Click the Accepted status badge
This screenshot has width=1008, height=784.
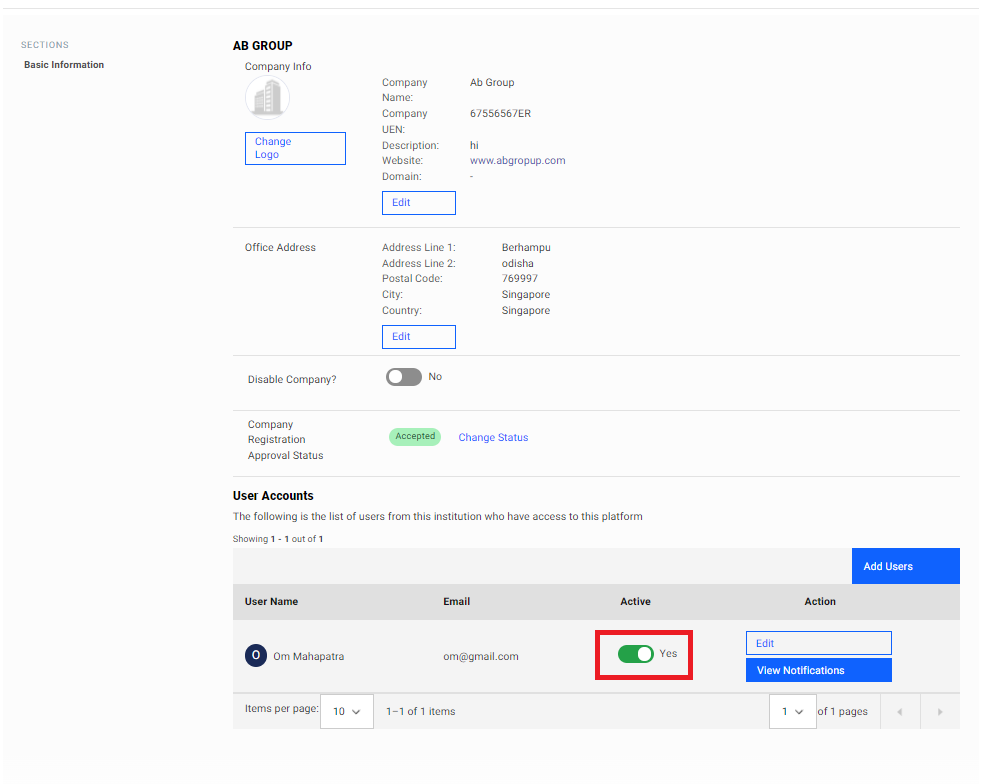(x=415, y=436)
